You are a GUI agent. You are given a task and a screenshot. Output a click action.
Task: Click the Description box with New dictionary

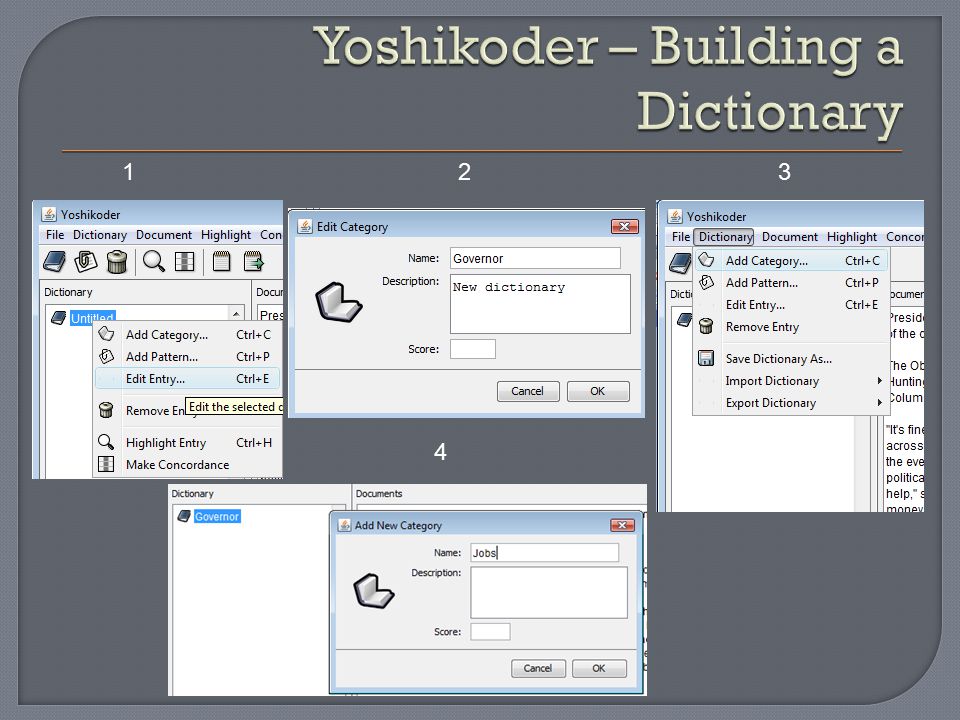(540, 304)
